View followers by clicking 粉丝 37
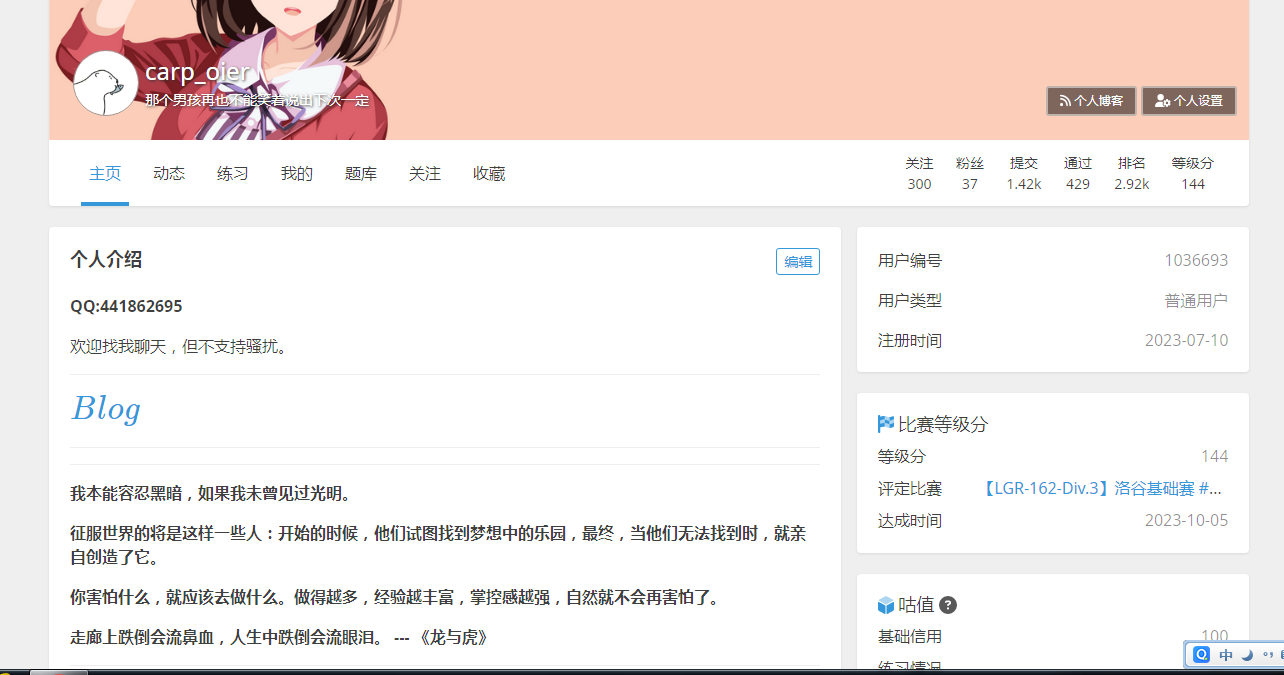 coord(970,173)
